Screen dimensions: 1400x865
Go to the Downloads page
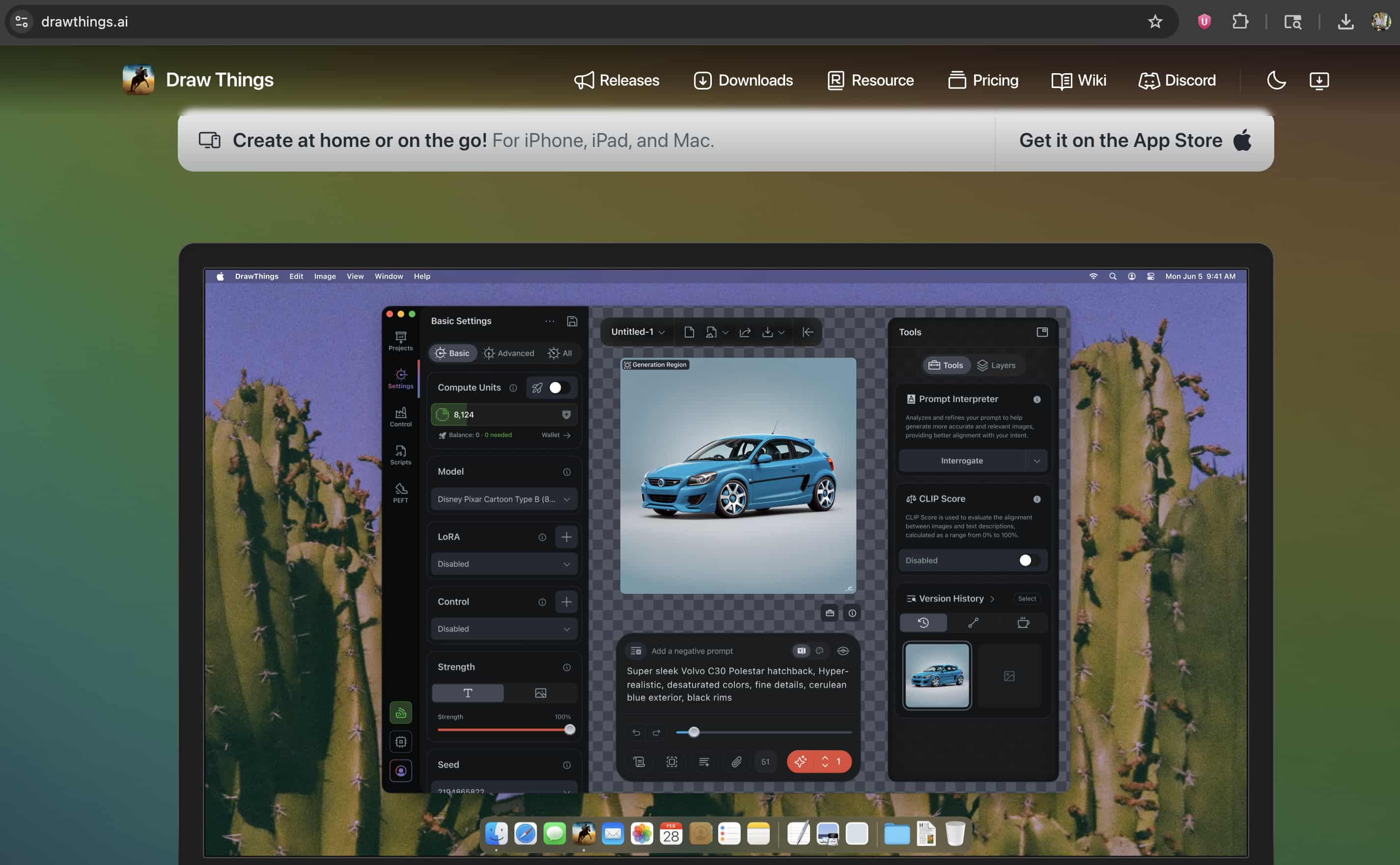click(743, 80)
